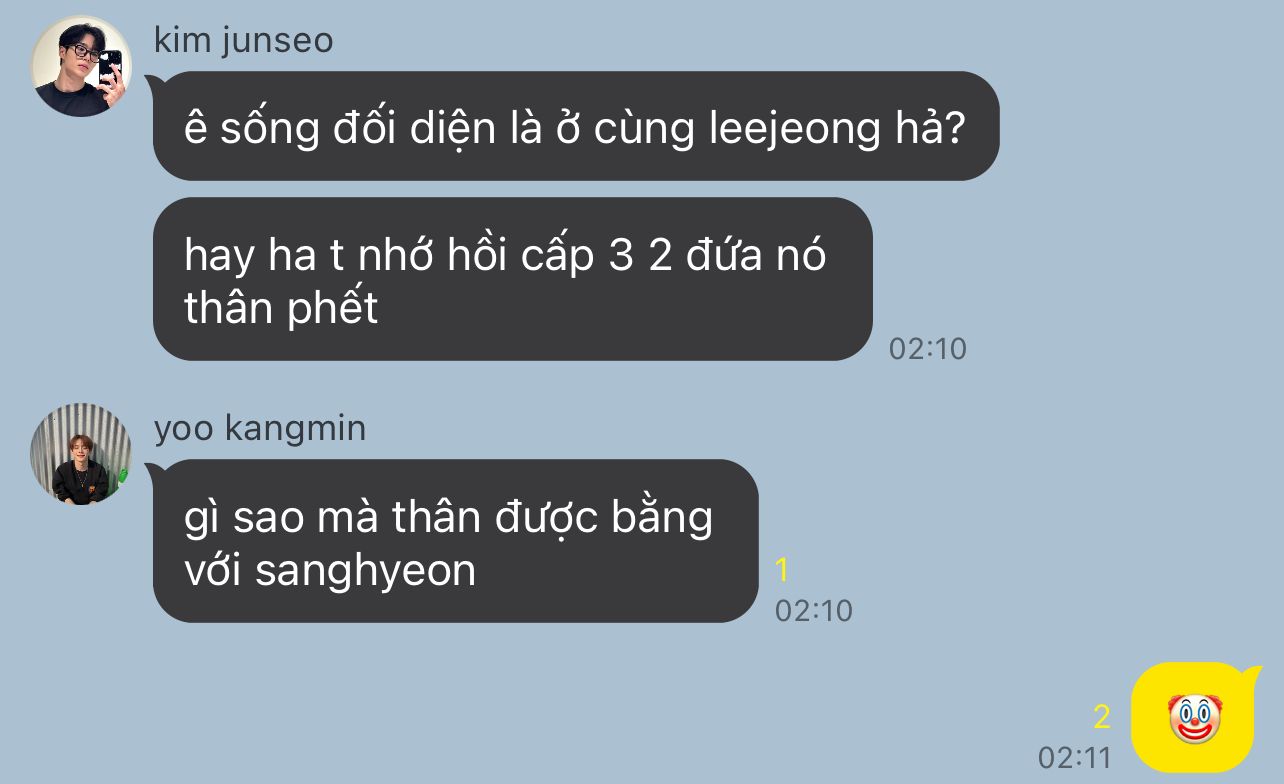Click the 02:10 timestamp beside kim junseo's message
1284x784 pixels.
[x=928, y=349]
